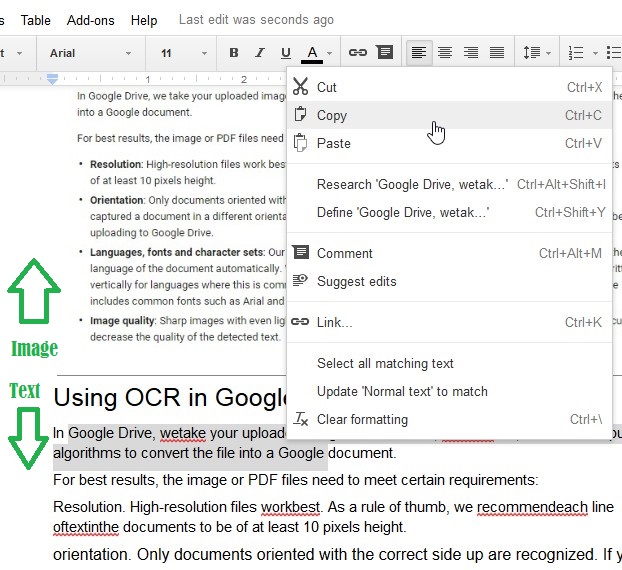Toggle Underline formatting in toolbar
The image size is (622, 570).
(x=286, y=53)
